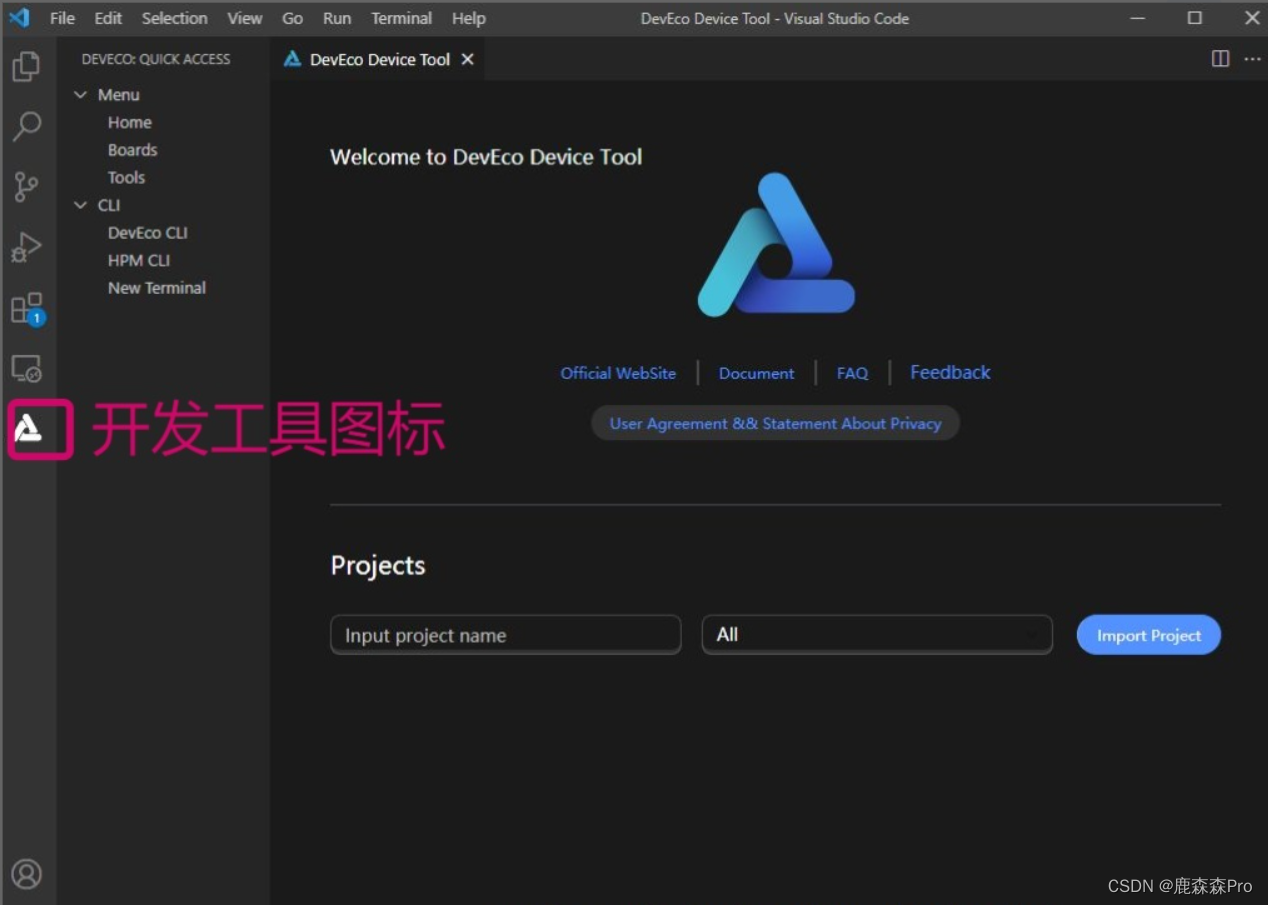Open editor More Actions ellipsis
1268x905 pixels.
pos(1252,59)
